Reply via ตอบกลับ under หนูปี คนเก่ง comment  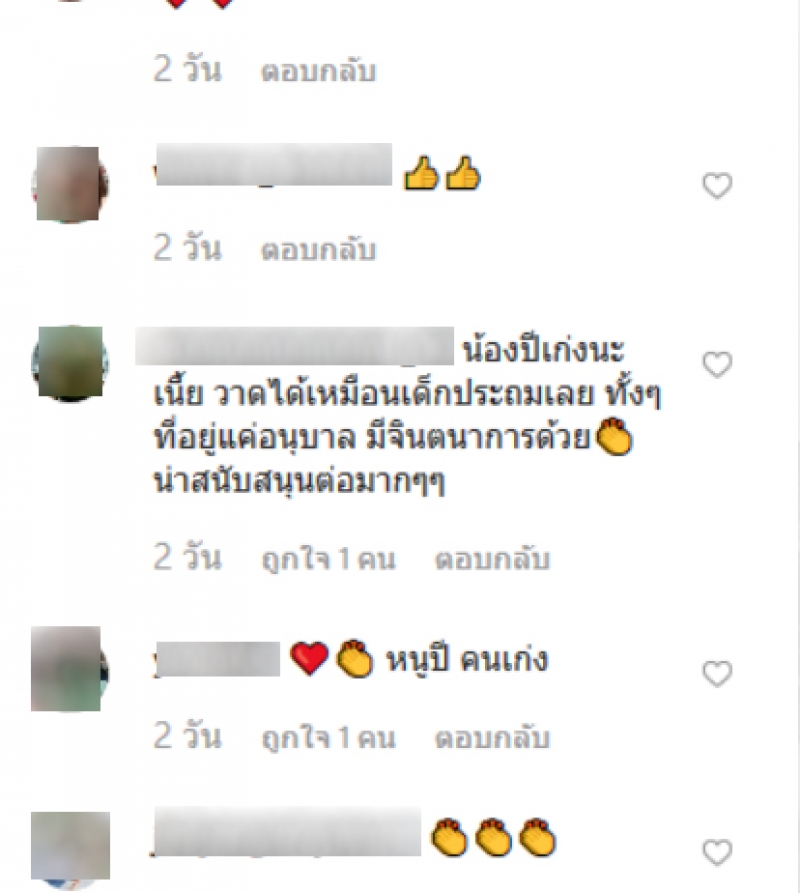click(x=493, y=738)
